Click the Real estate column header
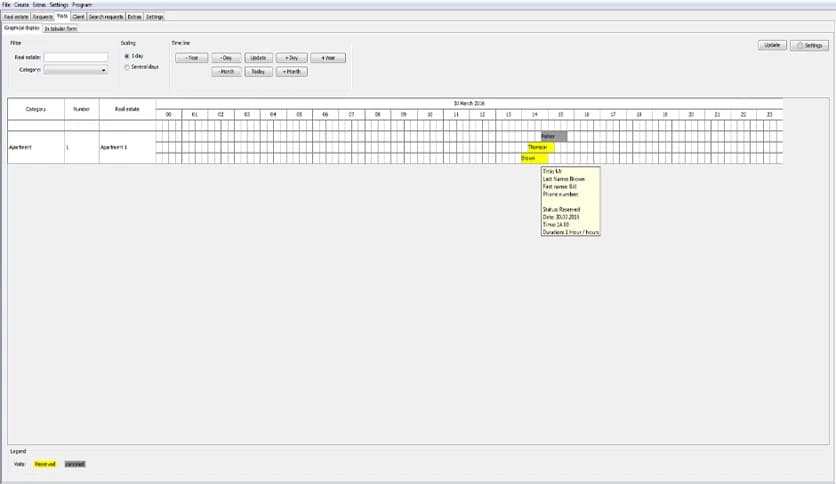 [x=127, y=109]
